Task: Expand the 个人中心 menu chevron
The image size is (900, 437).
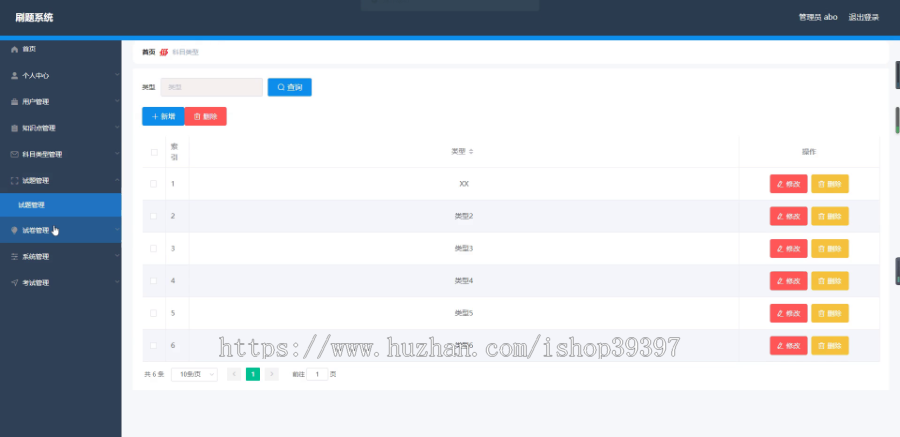Action: (x=117, y=75)
